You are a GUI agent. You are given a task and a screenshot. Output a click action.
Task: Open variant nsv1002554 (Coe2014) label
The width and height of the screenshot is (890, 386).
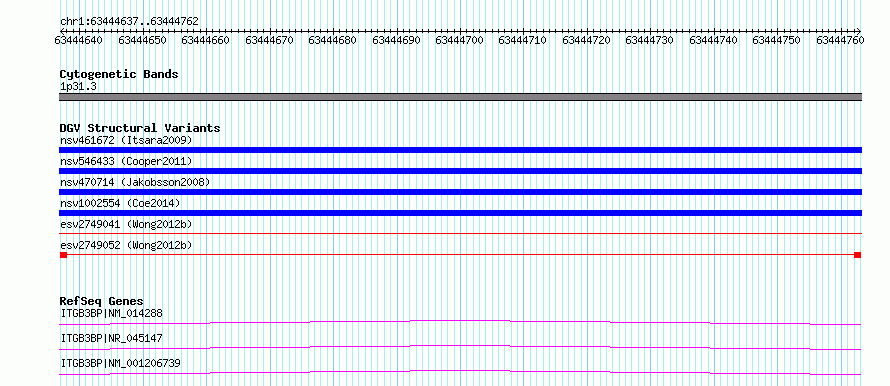pyautogui.click(x=121, y=203)
